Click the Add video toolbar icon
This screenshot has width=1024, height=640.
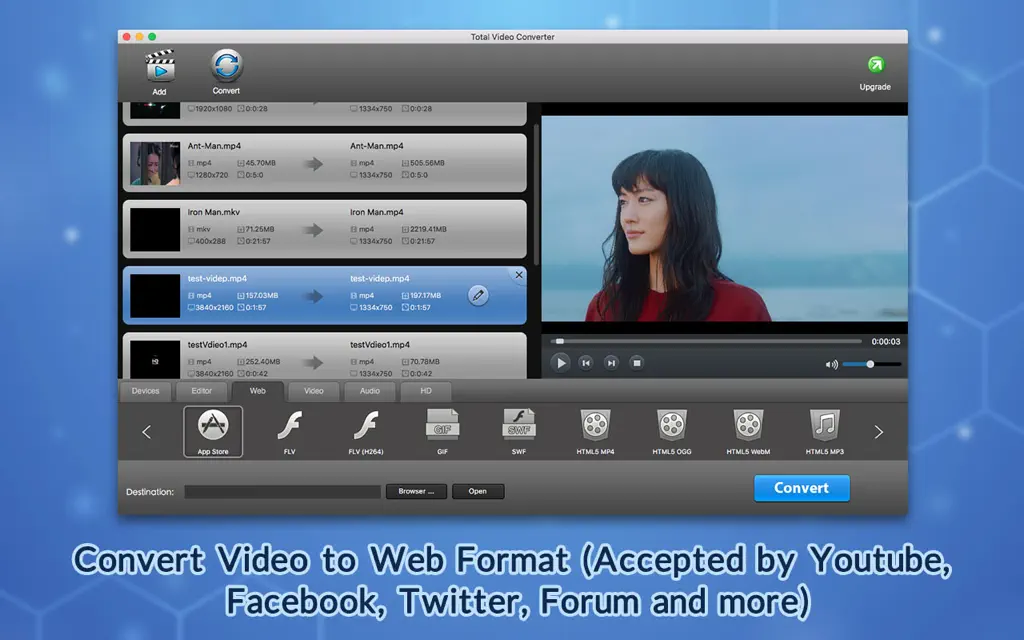pos(160,68)
